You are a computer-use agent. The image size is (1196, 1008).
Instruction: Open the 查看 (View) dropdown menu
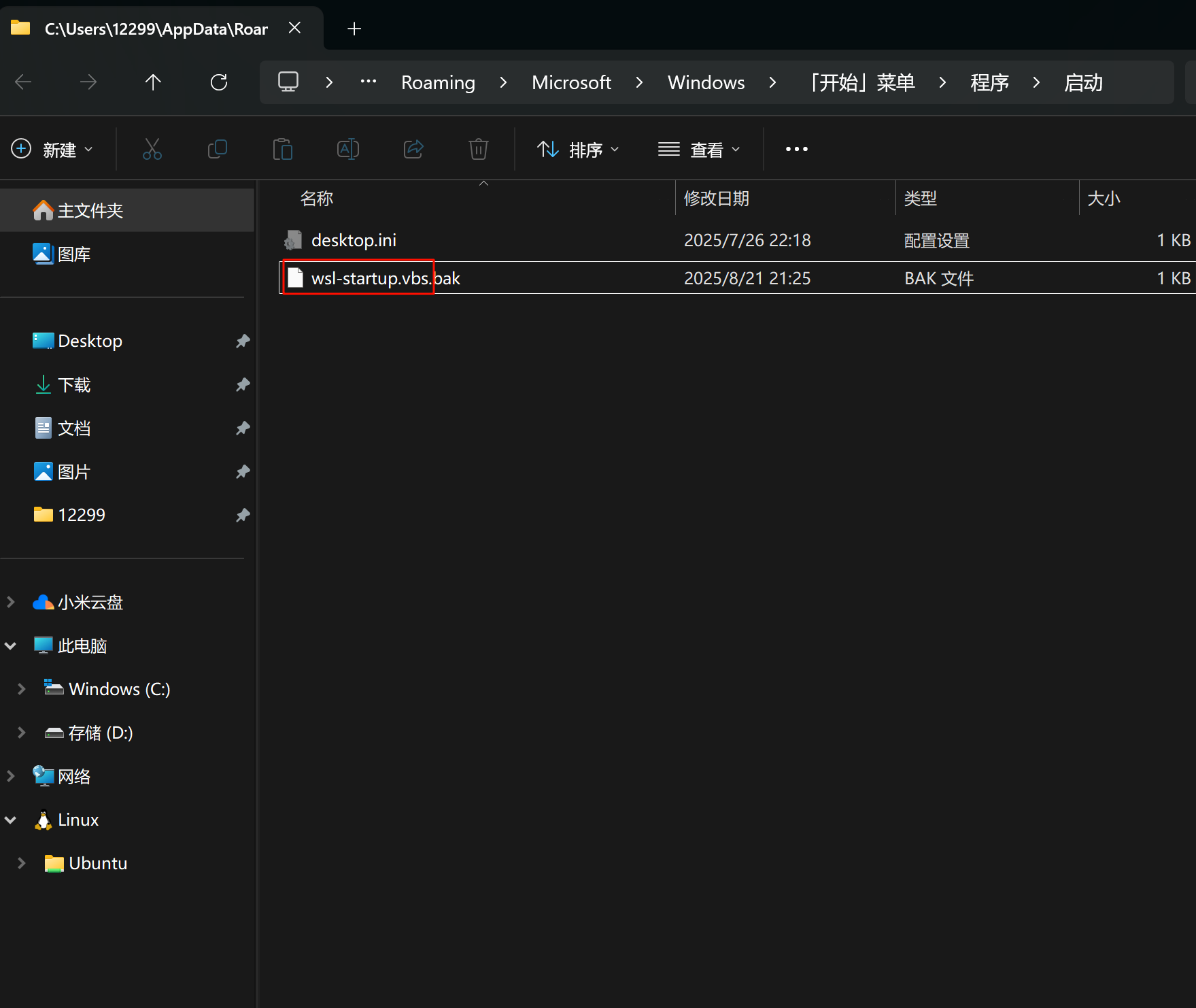[x=698, y=149]
